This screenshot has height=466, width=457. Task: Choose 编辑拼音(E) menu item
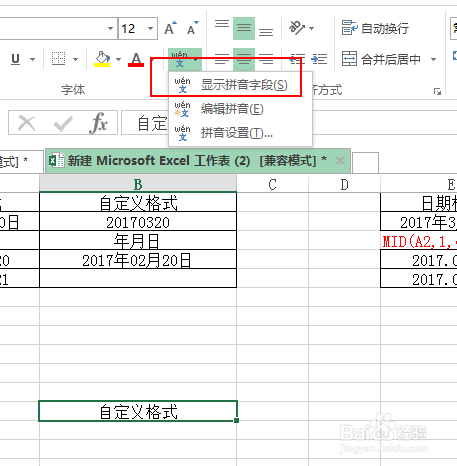[x=240, y=109]
